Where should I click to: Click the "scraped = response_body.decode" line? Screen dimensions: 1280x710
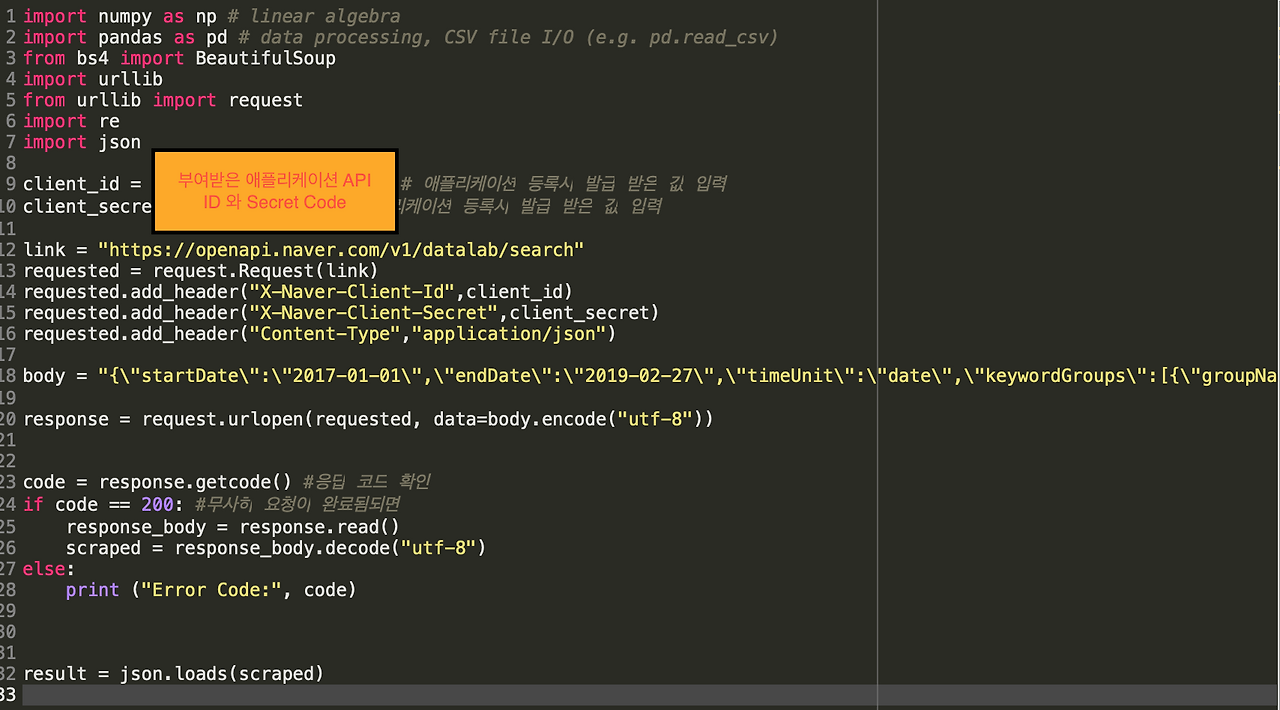coord(276,547)
